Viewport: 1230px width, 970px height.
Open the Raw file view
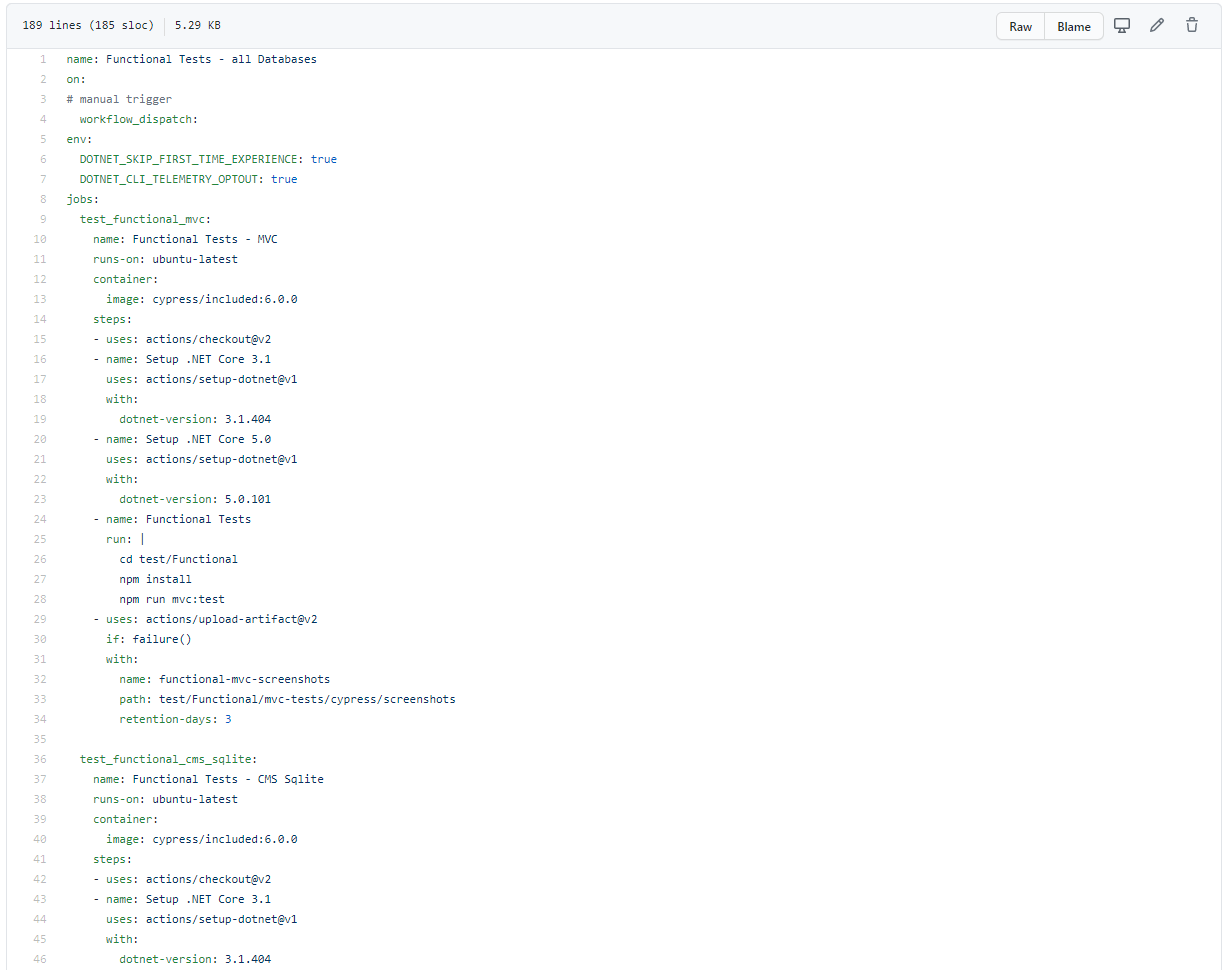coord(1021,26)
